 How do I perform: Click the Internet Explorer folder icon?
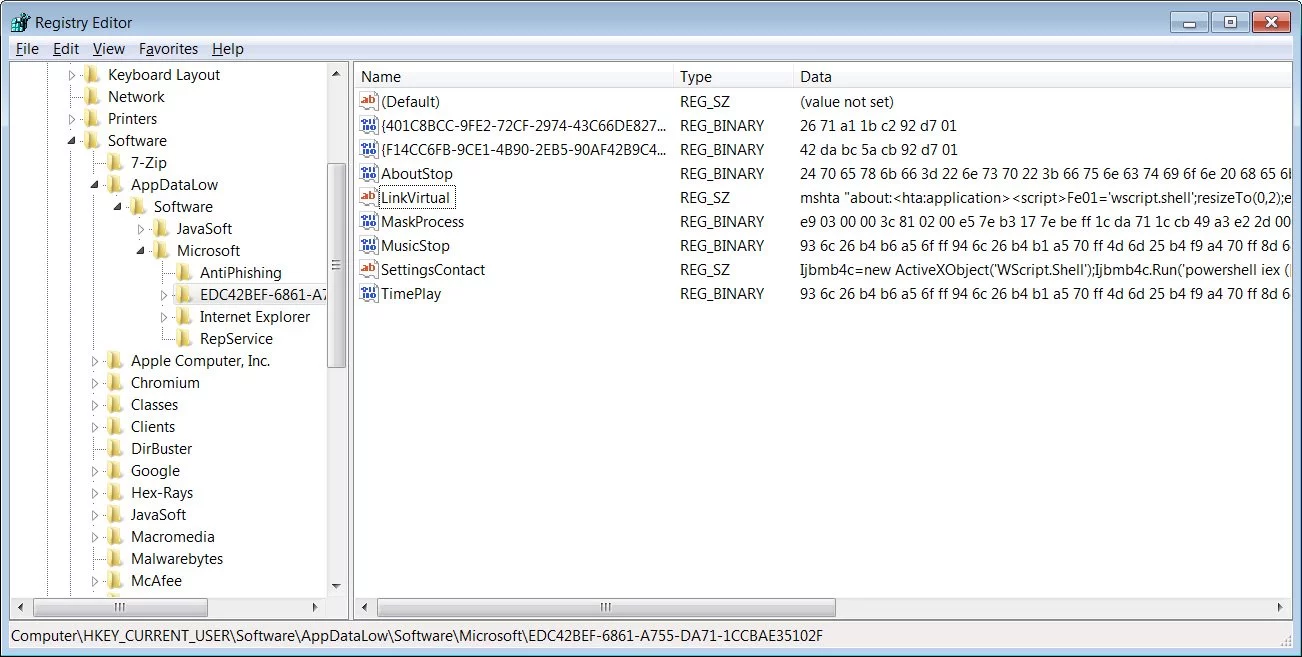185,317
